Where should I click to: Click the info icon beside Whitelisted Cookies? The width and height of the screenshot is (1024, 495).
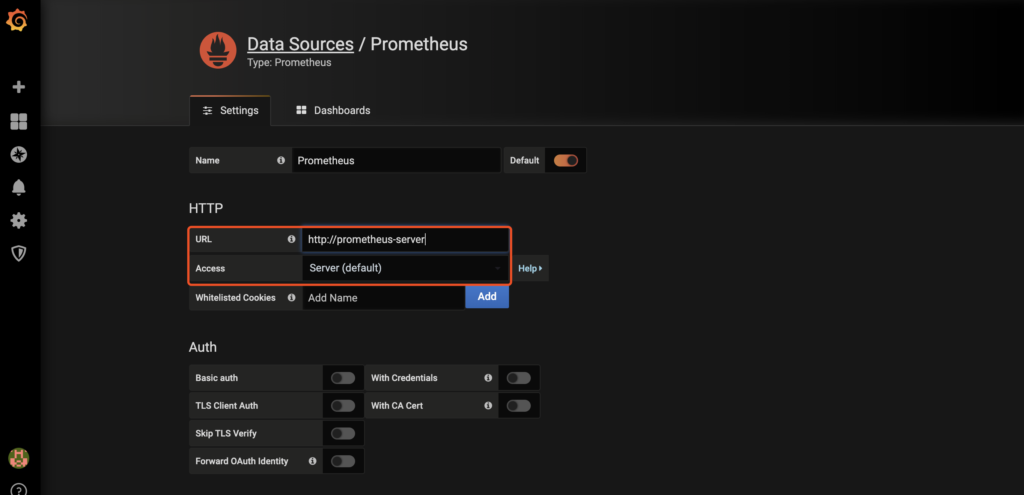pos(291,297)
